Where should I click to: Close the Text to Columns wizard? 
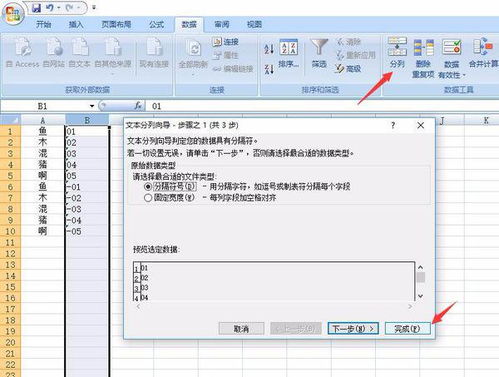(x=421, y=125)
